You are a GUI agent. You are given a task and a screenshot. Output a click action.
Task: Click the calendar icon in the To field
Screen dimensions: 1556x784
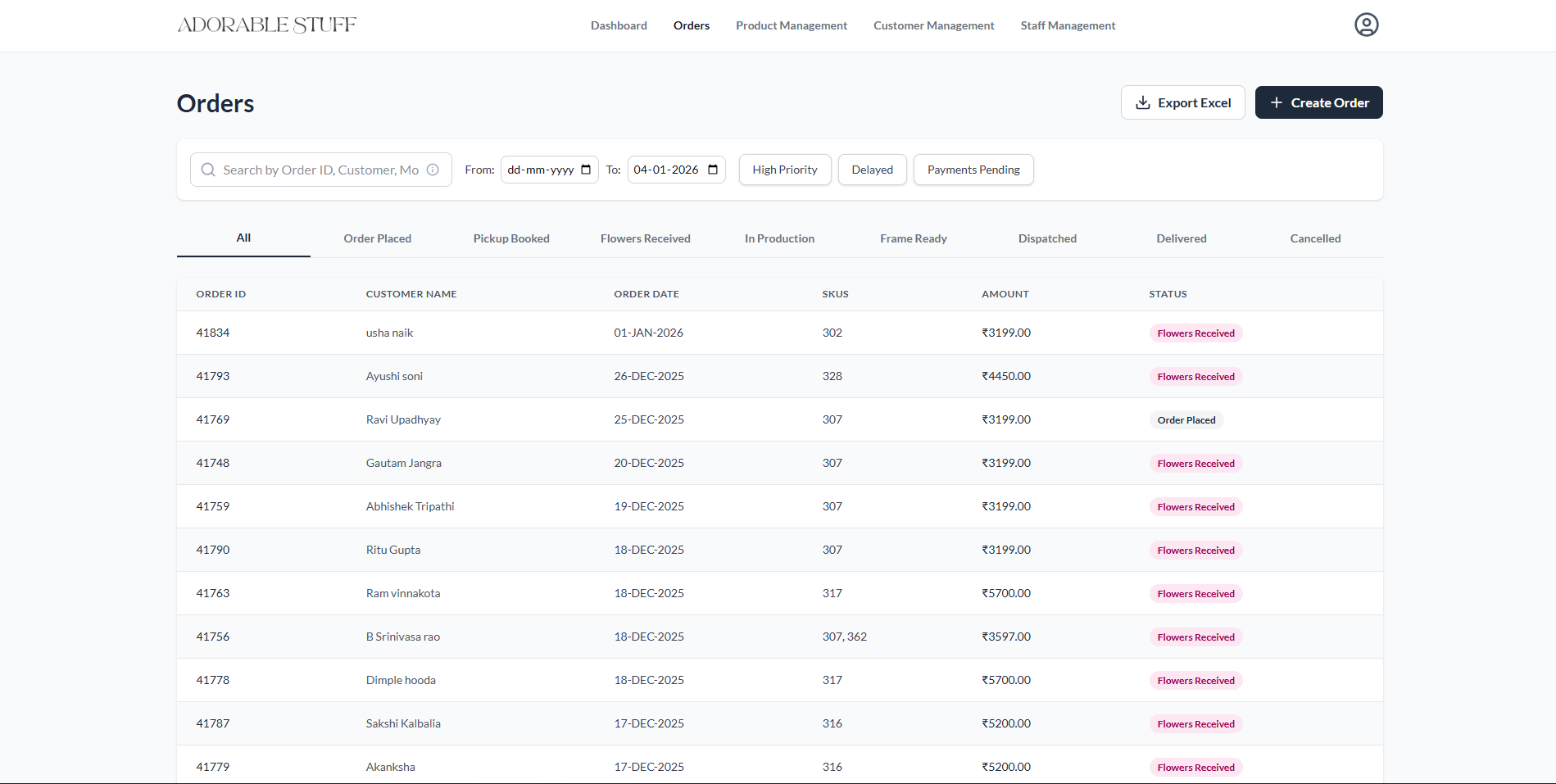pos(712,170)
